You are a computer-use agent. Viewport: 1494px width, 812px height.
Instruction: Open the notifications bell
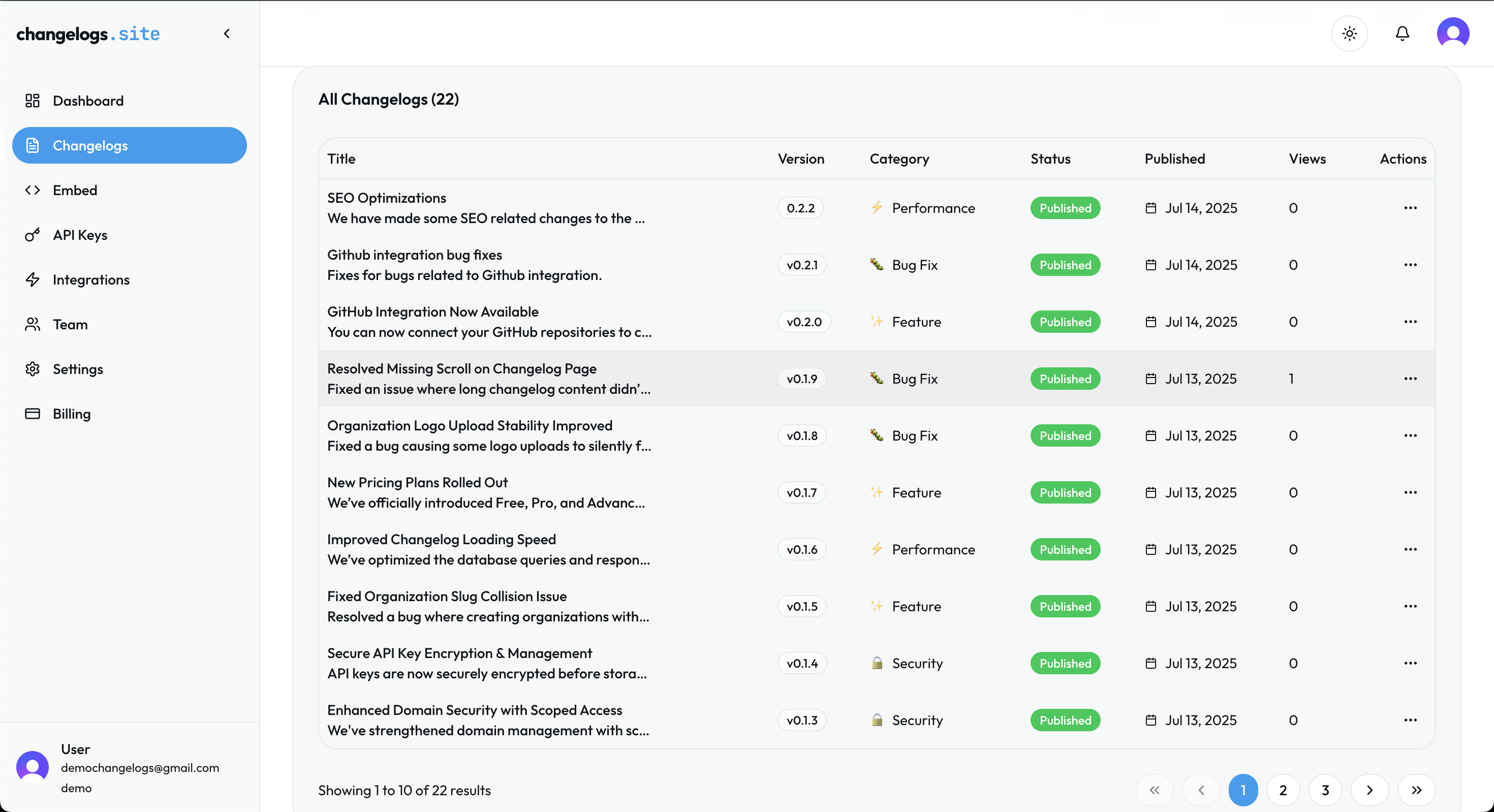(1403, 34)
